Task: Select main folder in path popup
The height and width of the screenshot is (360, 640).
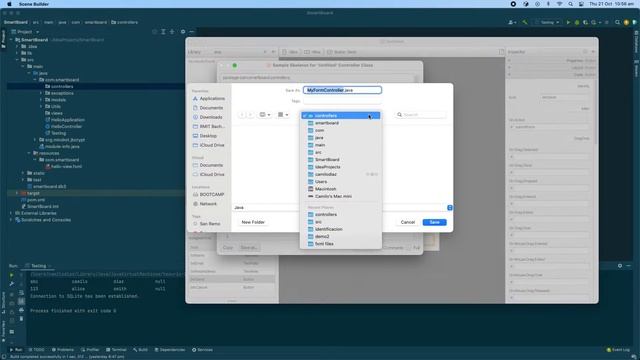Action: pyautogui.click(x=340, y=145)
